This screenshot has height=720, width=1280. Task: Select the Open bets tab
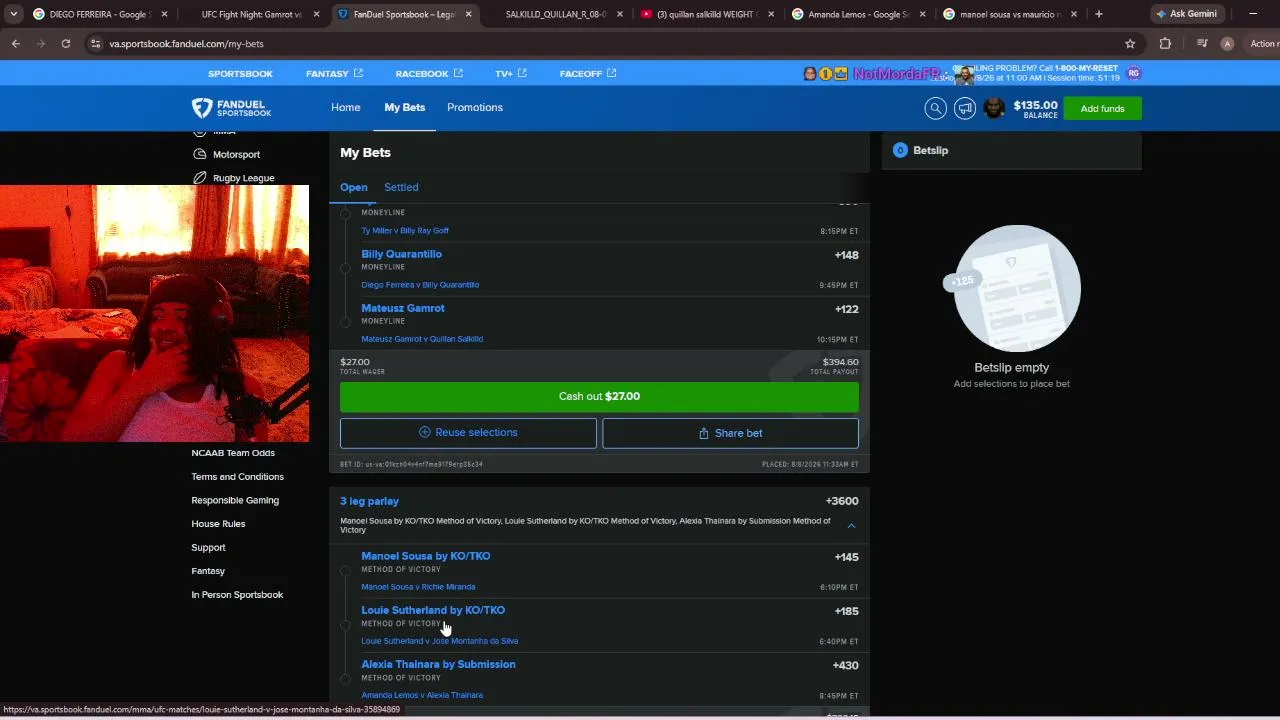tap(354, 187)
